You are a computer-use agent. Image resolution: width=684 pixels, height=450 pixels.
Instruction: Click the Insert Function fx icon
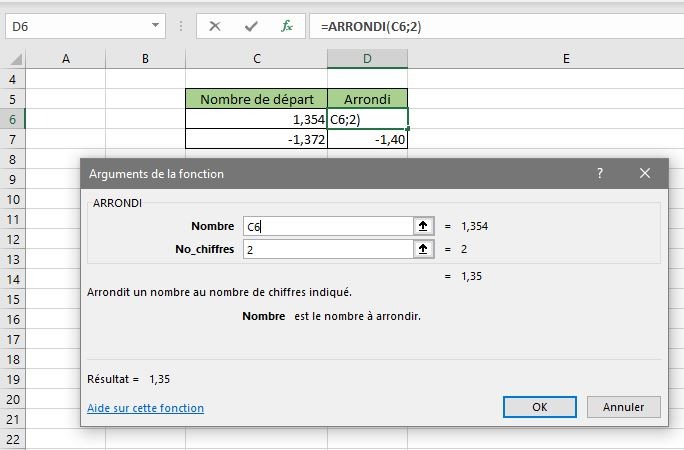tap(287, 27)
